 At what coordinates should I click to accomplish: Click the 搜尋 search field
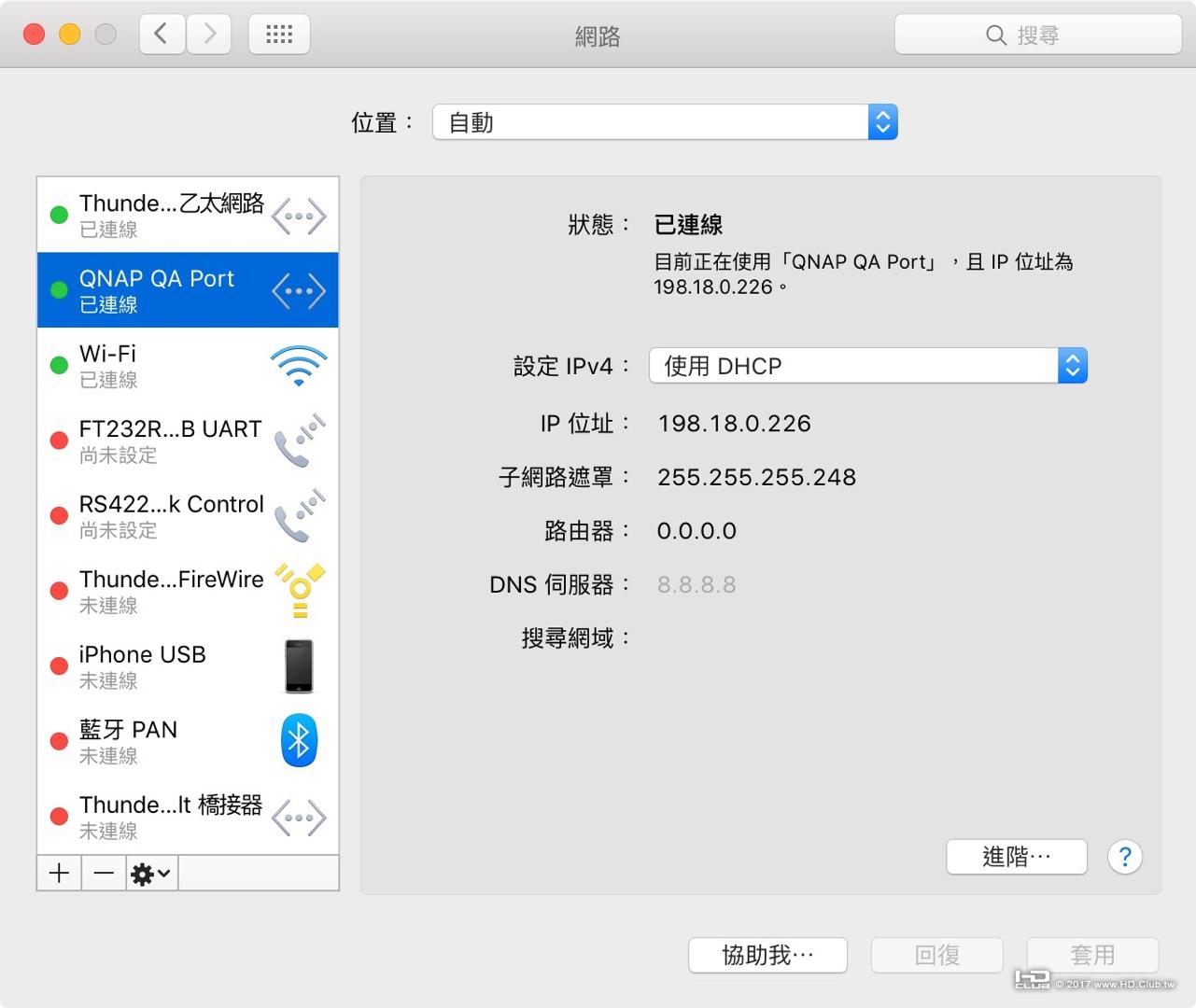point(1038,35)
